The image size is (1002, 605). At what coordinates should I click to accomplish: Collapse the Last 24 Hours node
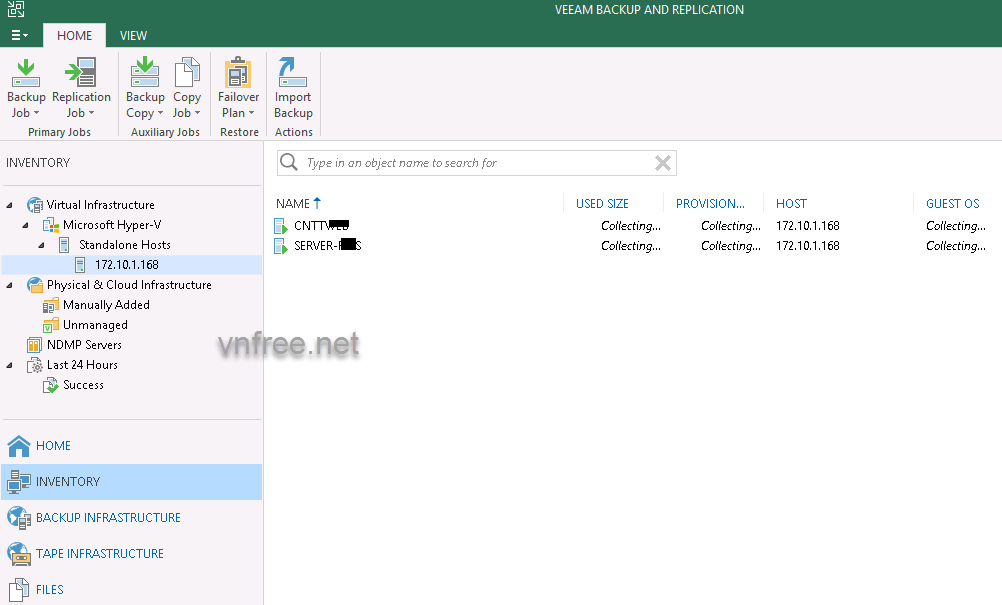click(x=10, y=365)
